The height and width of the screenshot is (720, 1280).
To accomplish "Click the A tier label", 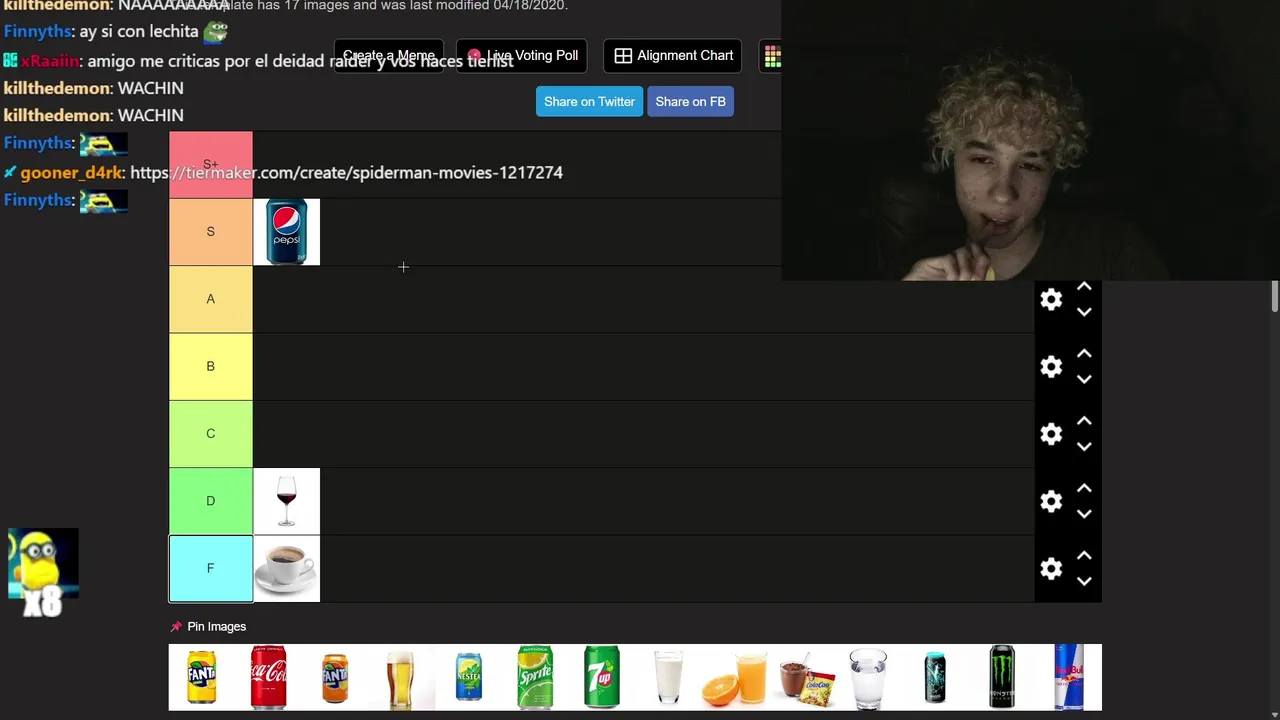I will click(x=210, y=299).
